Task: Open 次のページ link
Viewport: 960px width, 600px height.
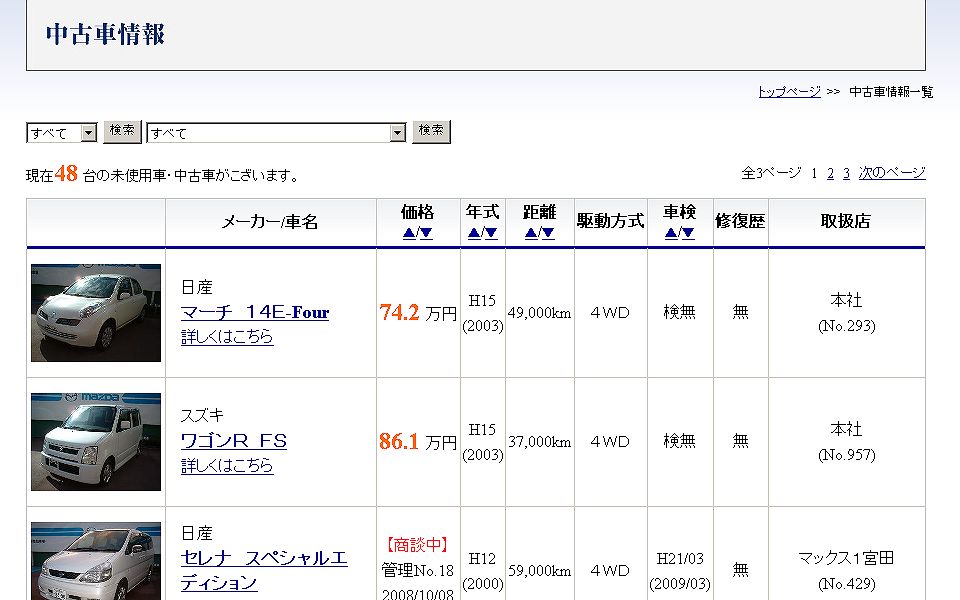Action: coord(892,173)
